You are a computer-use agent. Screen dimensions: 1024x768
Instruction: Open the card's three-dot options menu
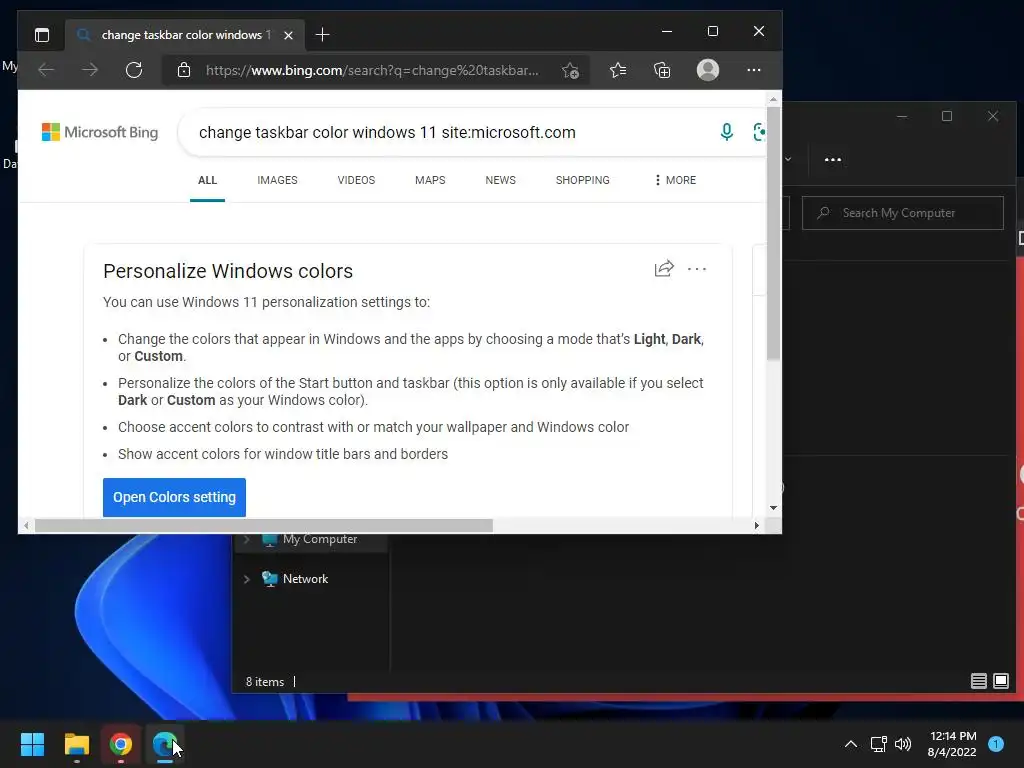pyautogui.click(x=697, y=268)
